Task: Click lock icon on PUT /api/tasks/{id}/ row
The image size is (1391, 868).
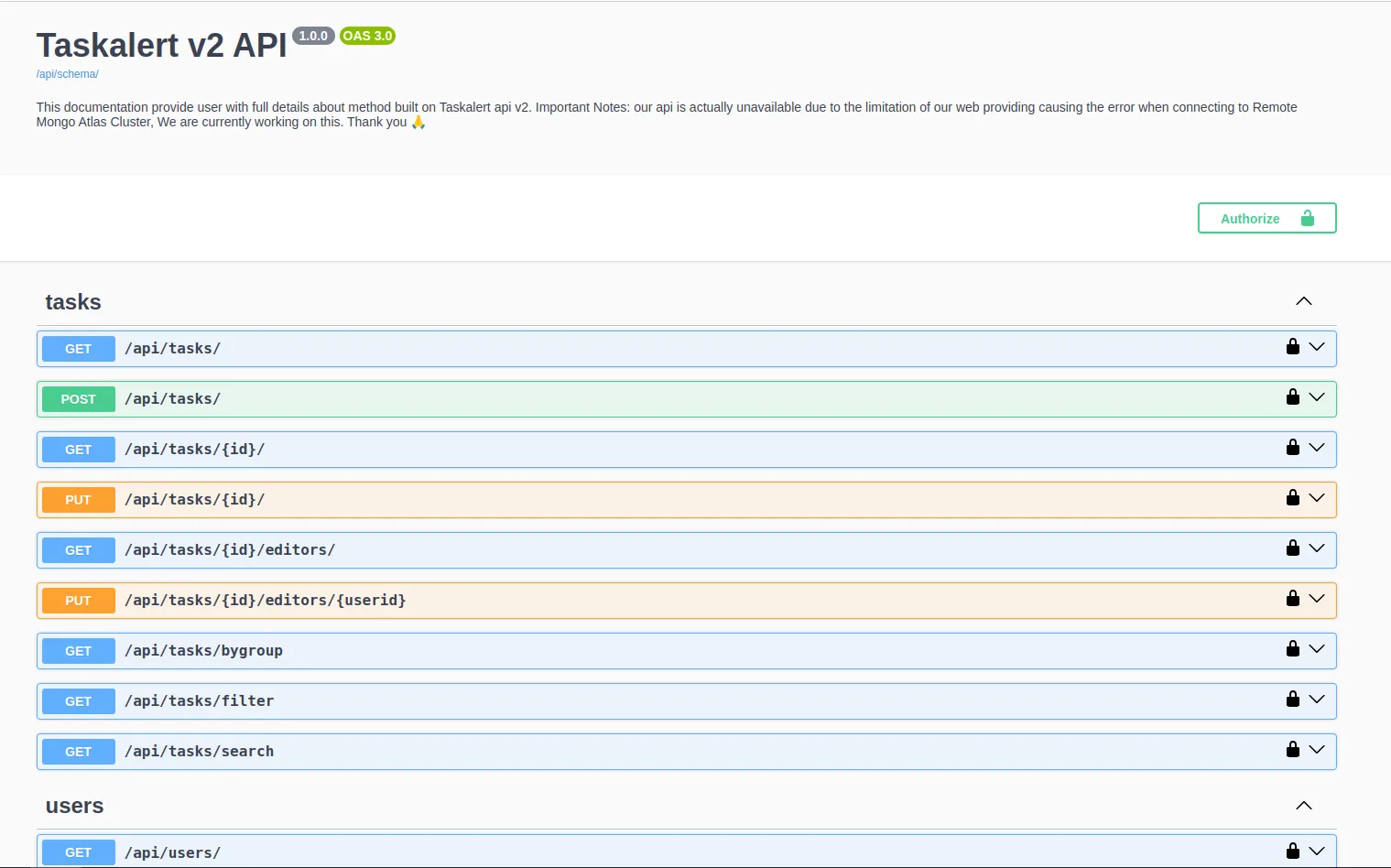Action: click(x=1293, y=497)
